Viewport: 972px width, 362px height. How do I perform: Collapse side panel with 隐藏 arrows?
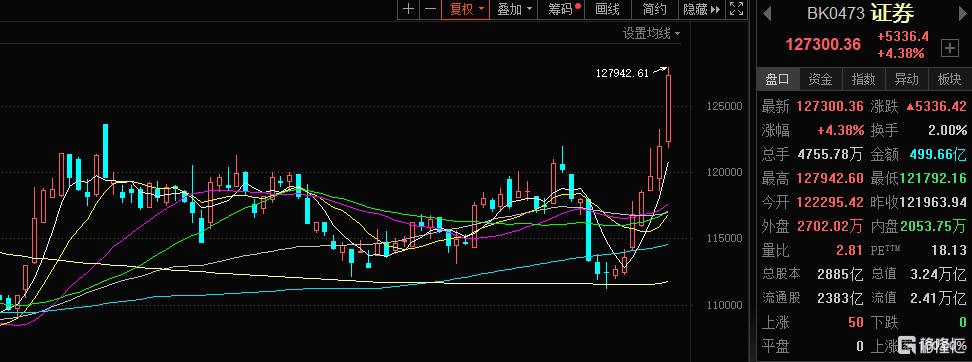pos(702,9)
